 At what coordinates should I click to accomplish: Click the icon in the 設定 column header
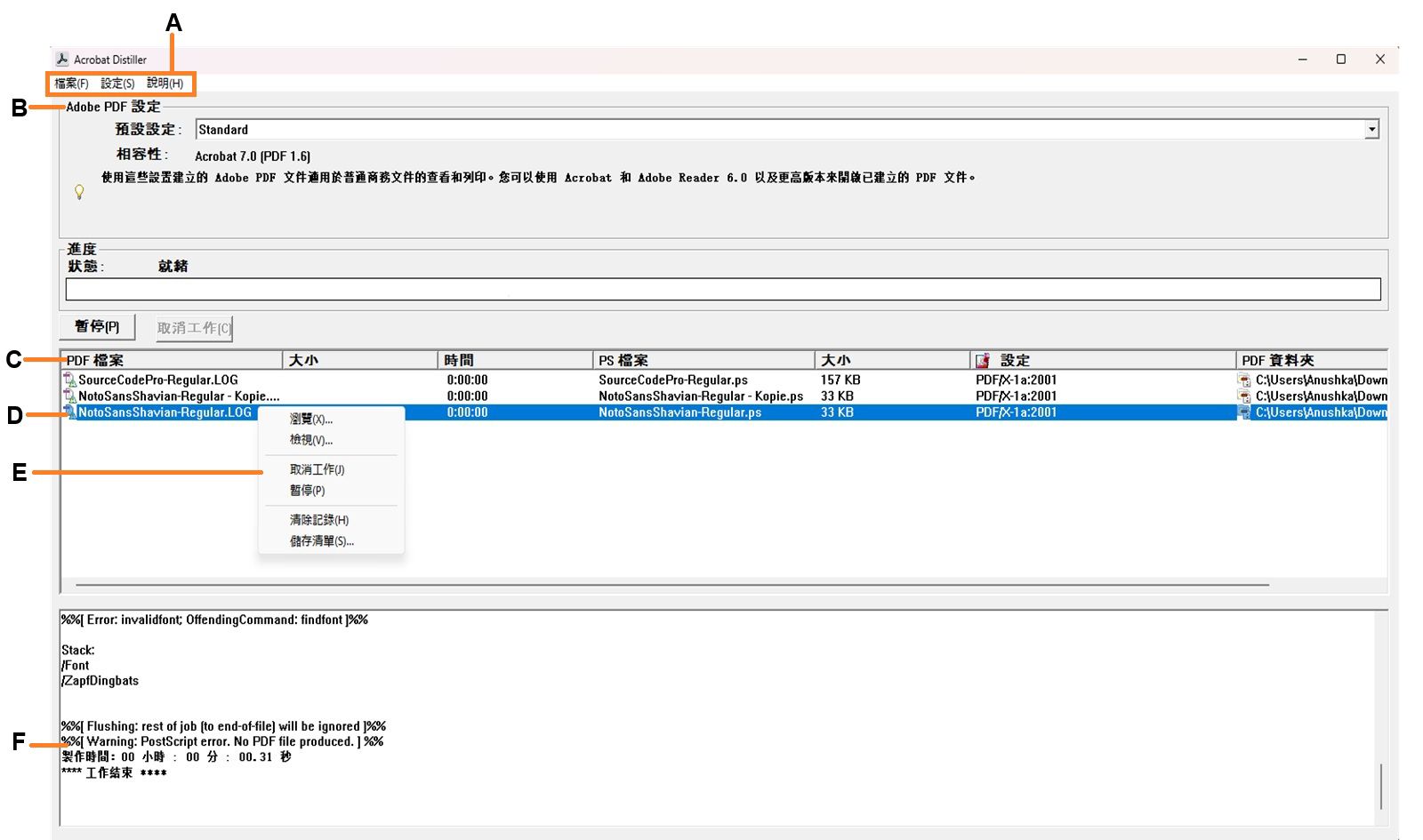tap(984, 359)
